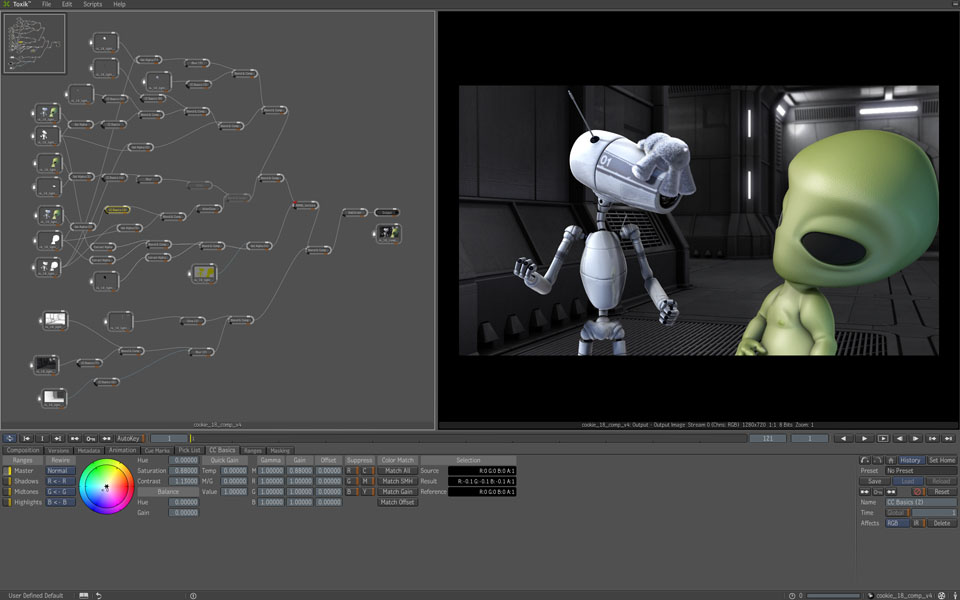Click the Match All button

click(397, 471)
